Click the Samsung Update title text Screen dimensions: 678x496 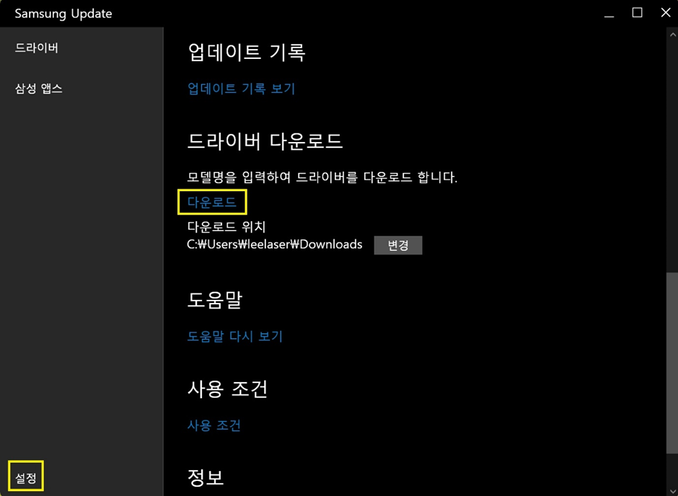[64, 13]
